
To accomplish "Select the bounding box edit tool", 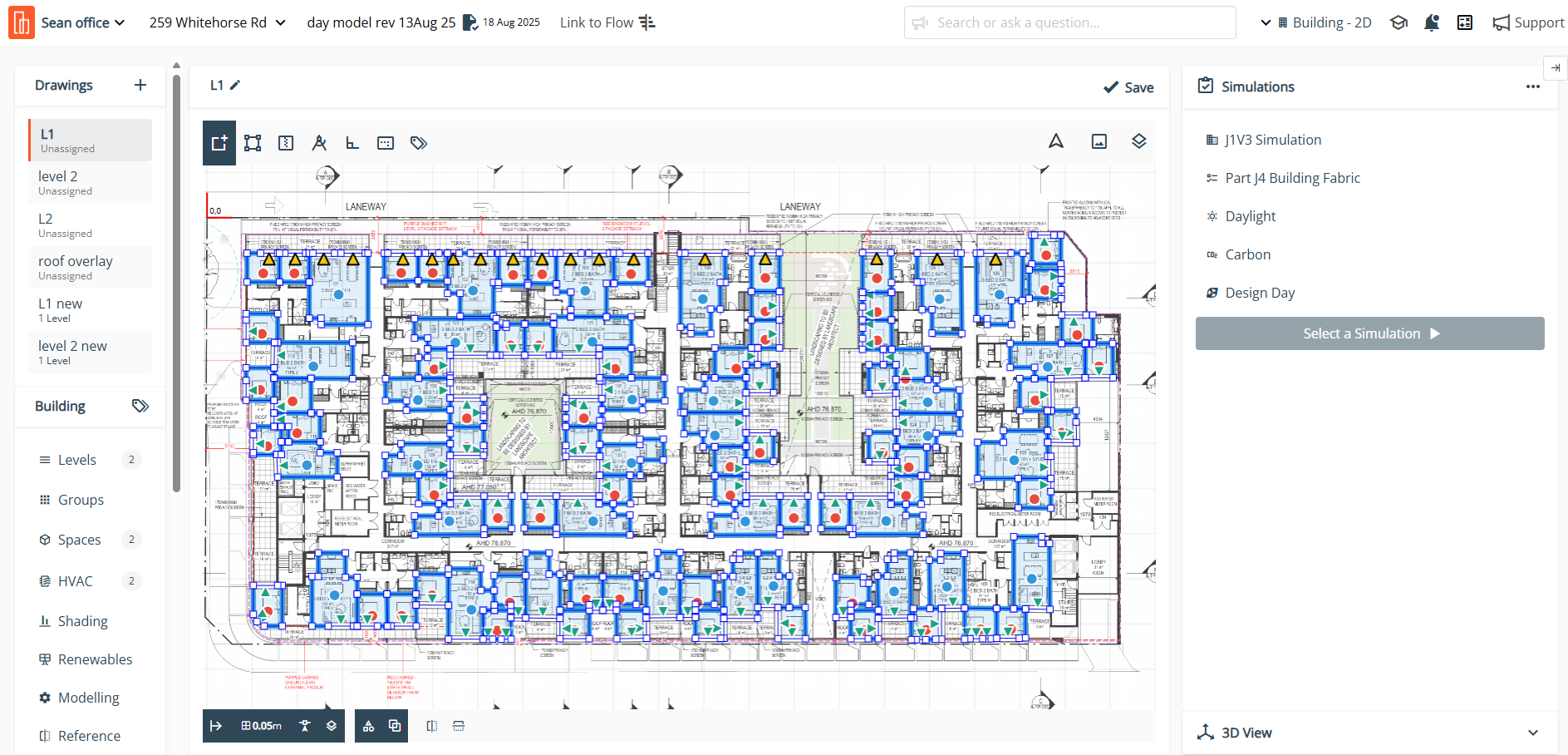I will (x=253, y=143).
